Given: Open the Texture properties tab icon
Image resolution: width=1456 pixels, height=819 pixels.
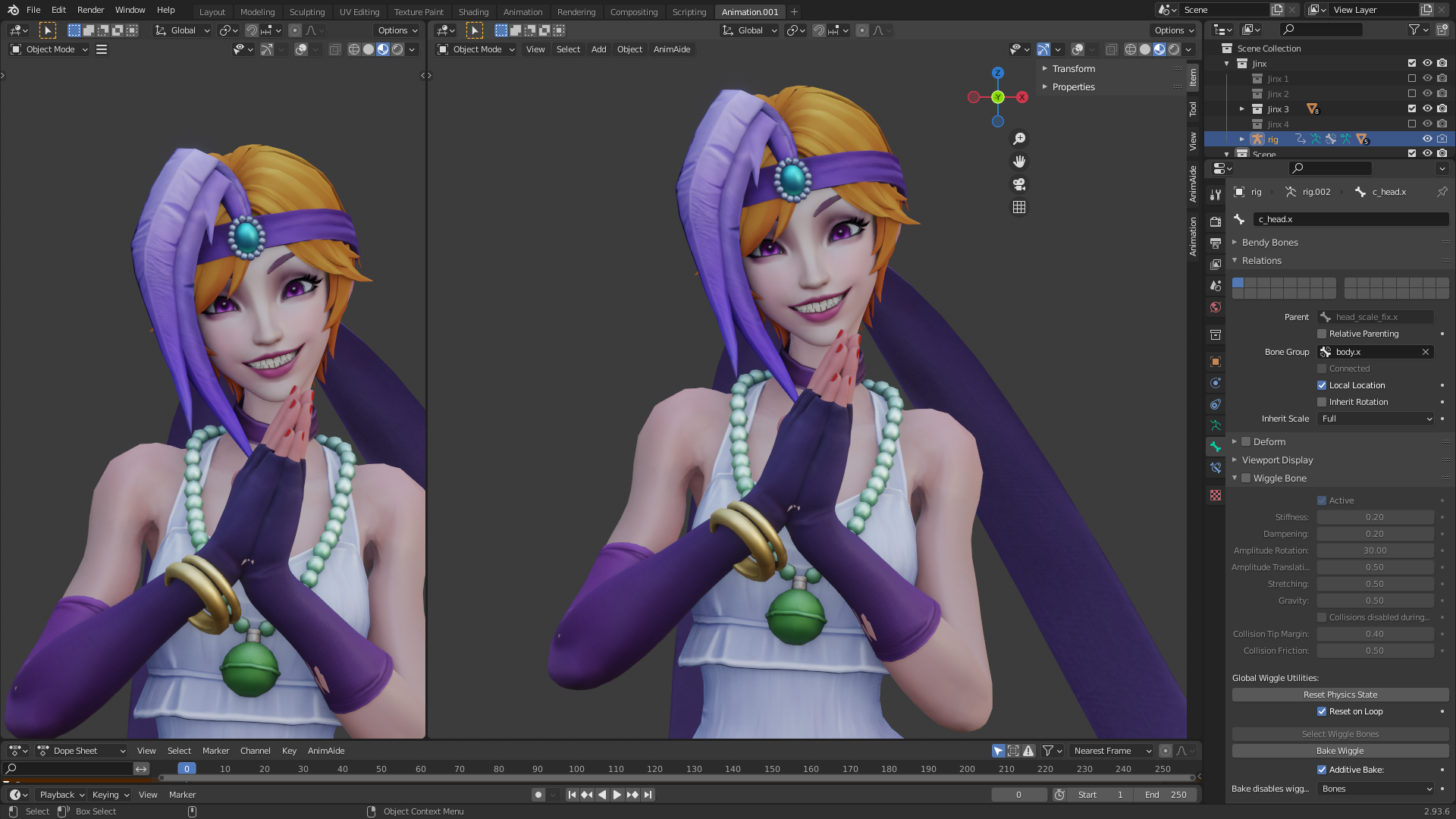Looking at the screenshot, I should coord(1216,495).
